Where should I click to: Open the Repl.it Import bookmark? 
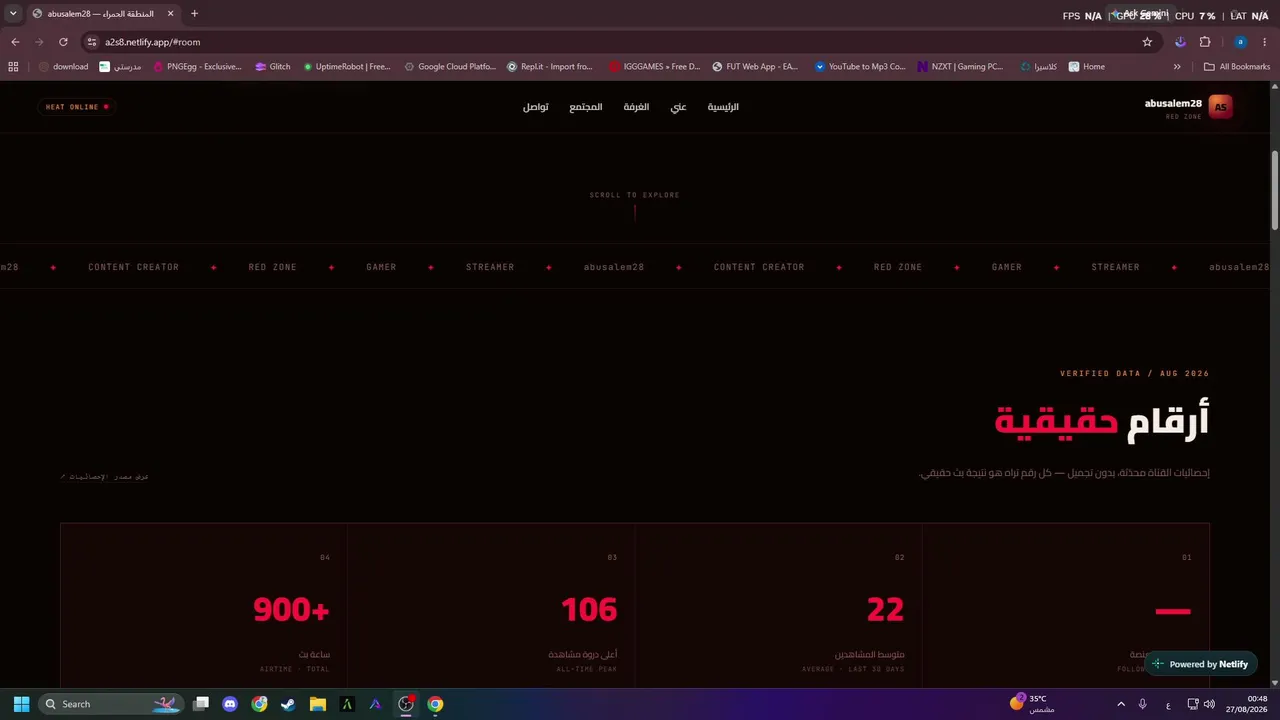click(550, 67)
